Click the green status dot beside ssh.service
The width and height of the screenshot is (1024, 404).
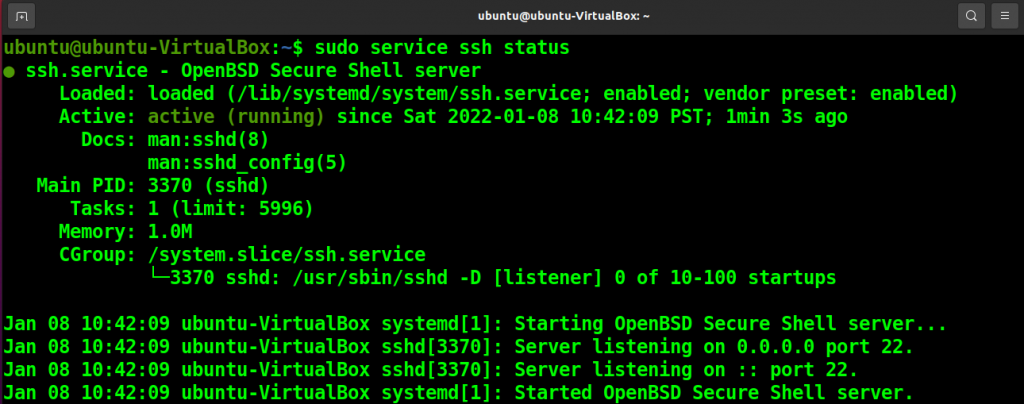click(x=9, y=71)
